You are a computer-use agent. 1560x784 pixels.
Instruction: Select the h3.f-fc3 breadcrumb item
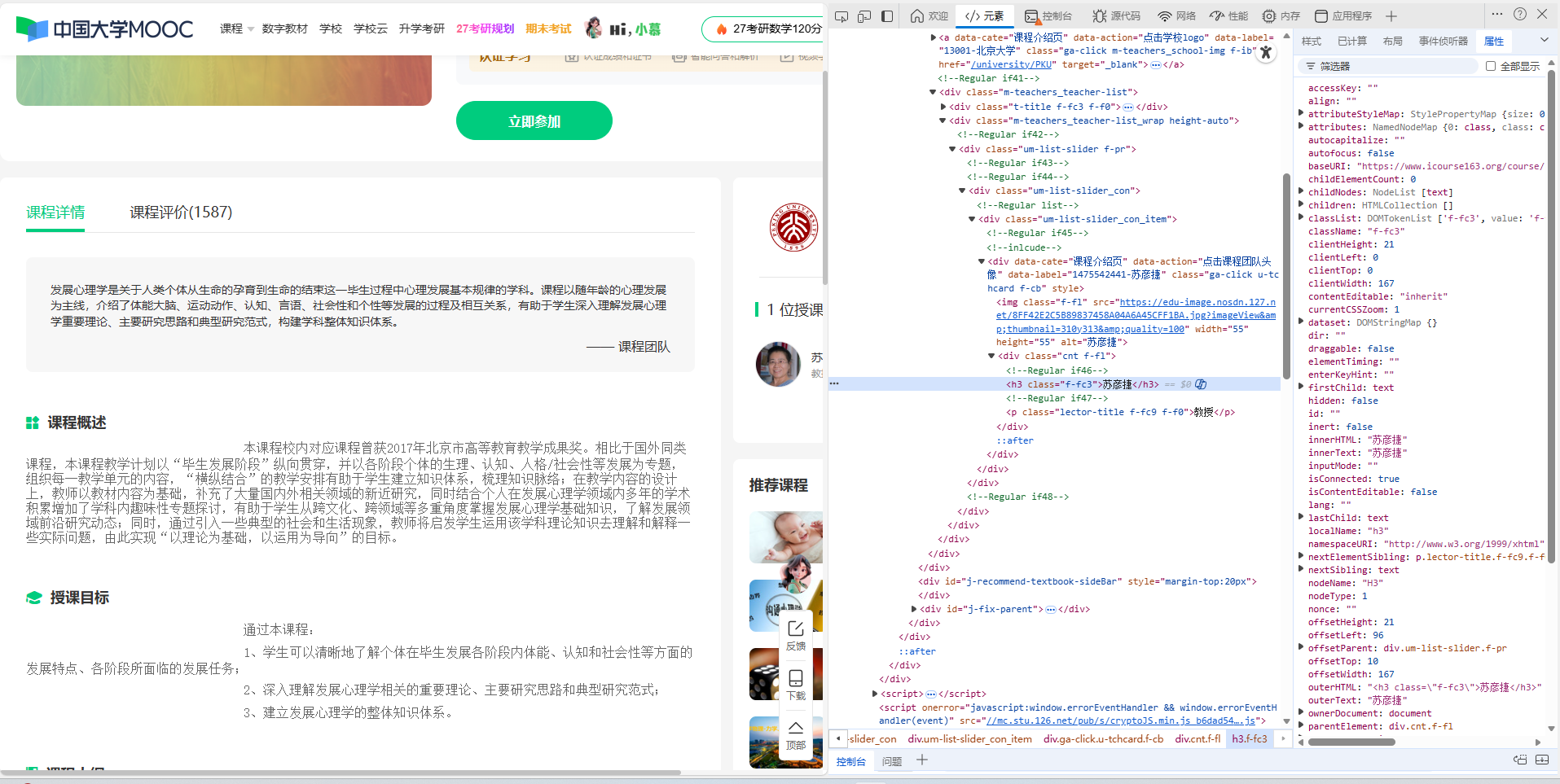click(1250, 739)
